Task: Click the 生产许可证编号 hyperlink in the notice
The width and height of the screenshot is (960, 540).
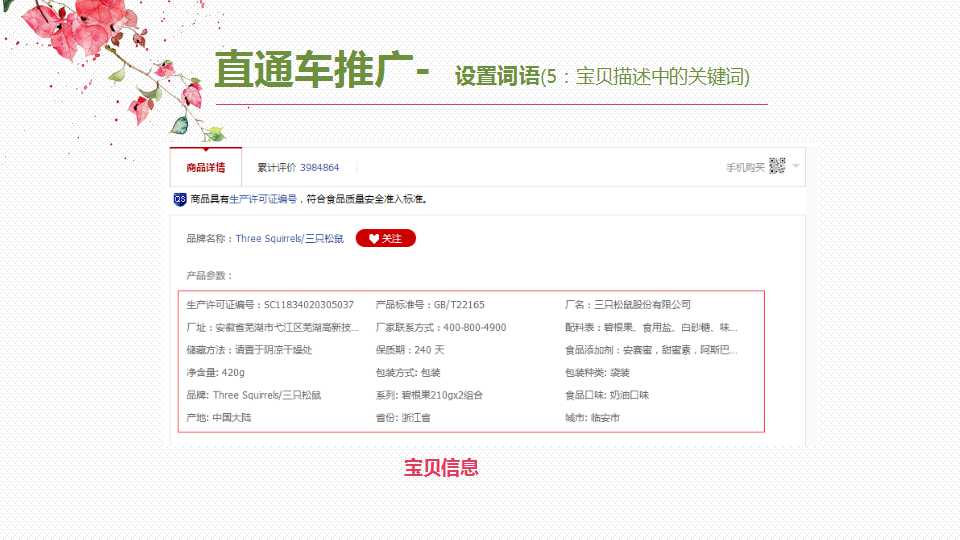Action: point(263,199)
